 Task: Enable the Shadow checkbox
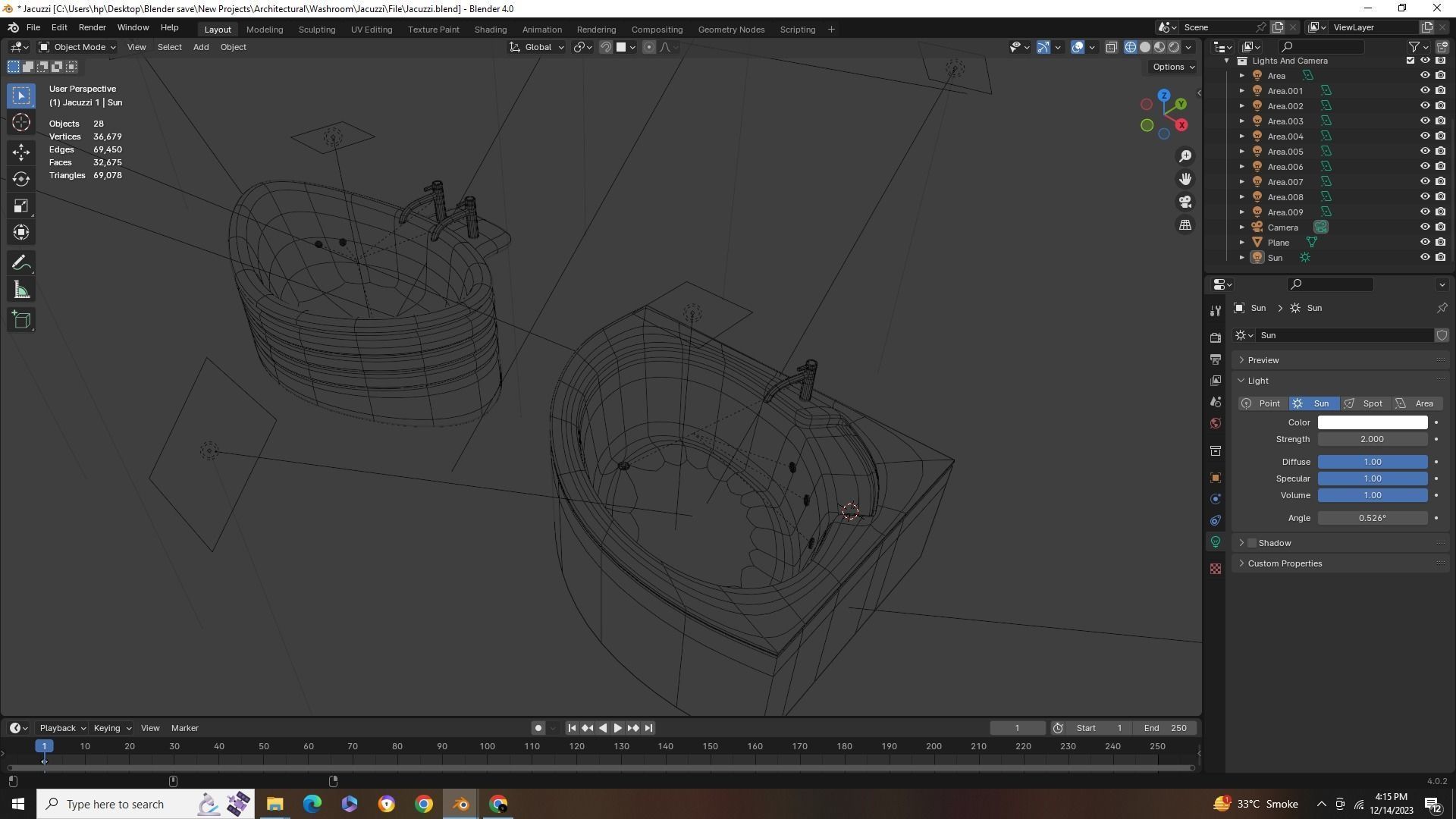coord(1253,543)
